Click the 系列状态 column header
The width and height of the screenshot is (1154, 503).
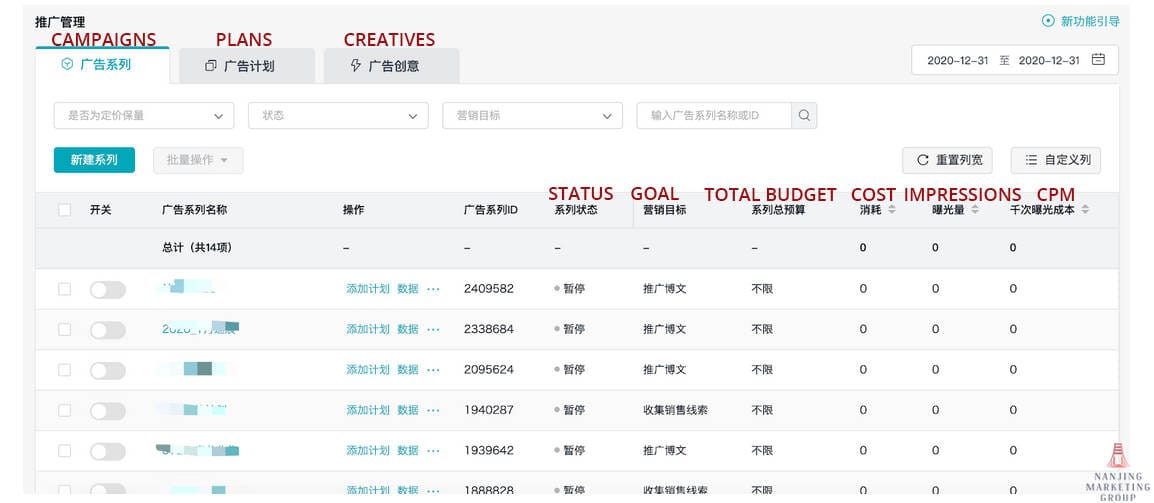576,210
